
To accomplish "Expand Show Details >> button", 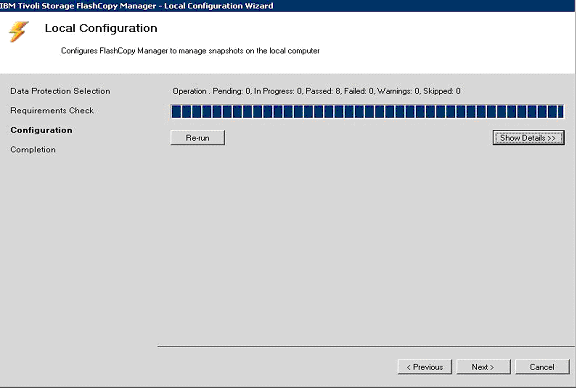I will click(x=529, y=138).
